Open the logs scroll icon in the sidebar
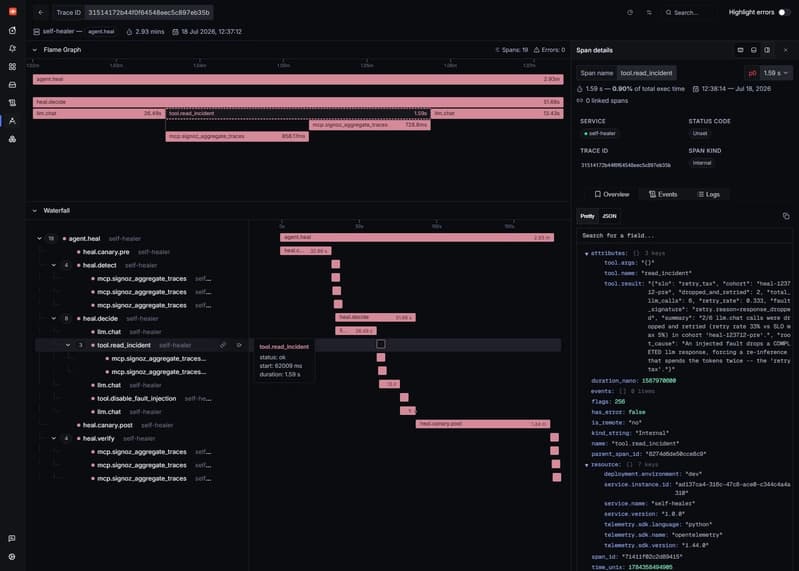This screenshot has width=799, height=571. click(12, 102)
